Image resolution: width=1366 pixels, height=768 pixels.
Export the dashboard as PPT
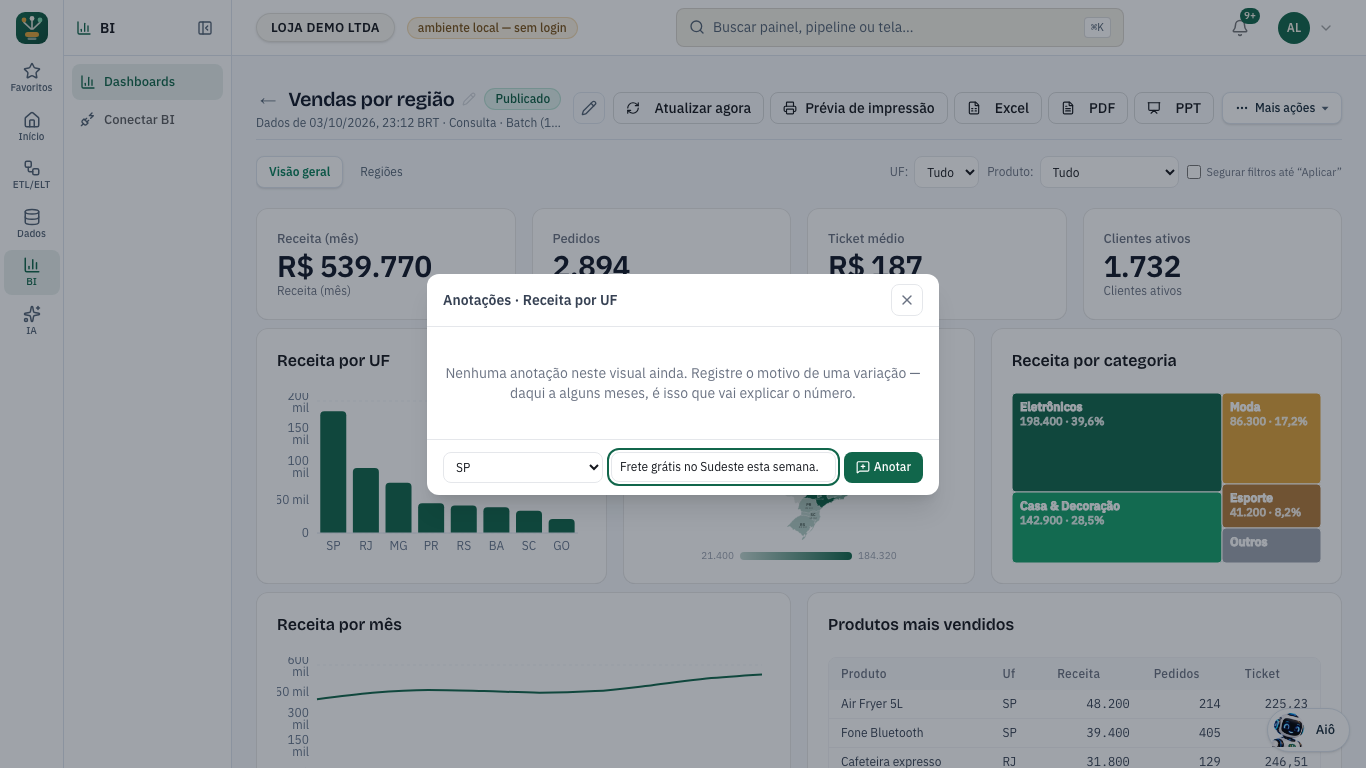1174,108
